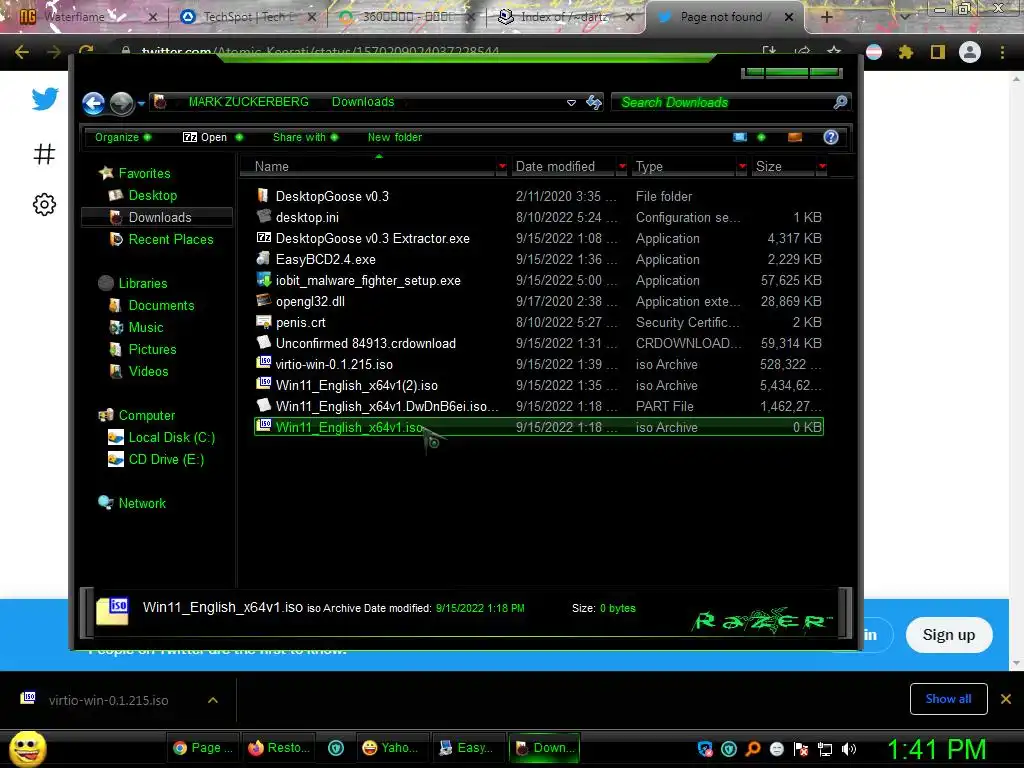The height and width of the screenshot is (768, 1024).
Task: Select CD Drive (E:)
Action: (166, 460)
